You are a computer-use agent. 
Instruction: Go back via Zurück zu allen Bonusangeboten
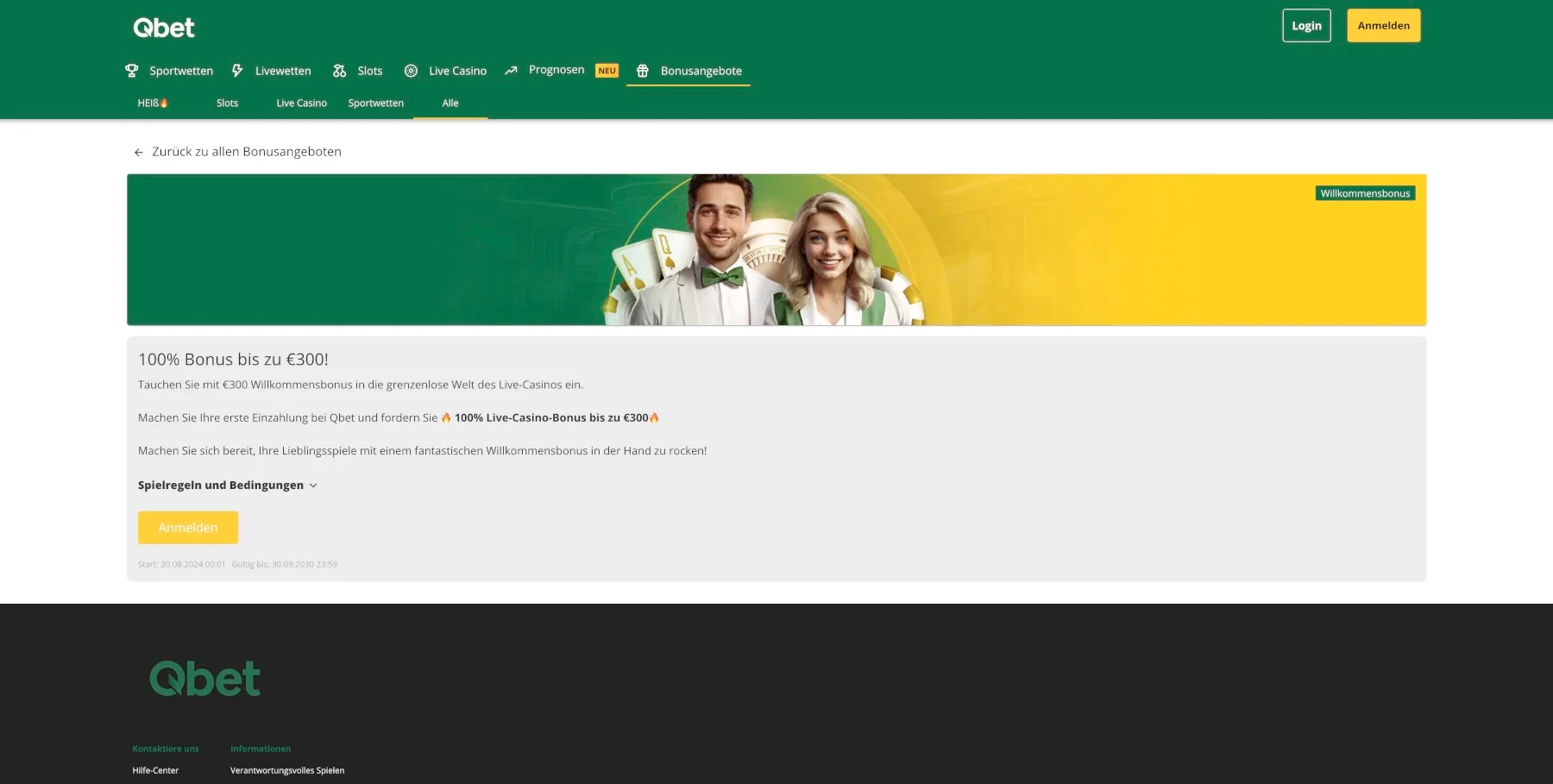(x=247, y=152)
